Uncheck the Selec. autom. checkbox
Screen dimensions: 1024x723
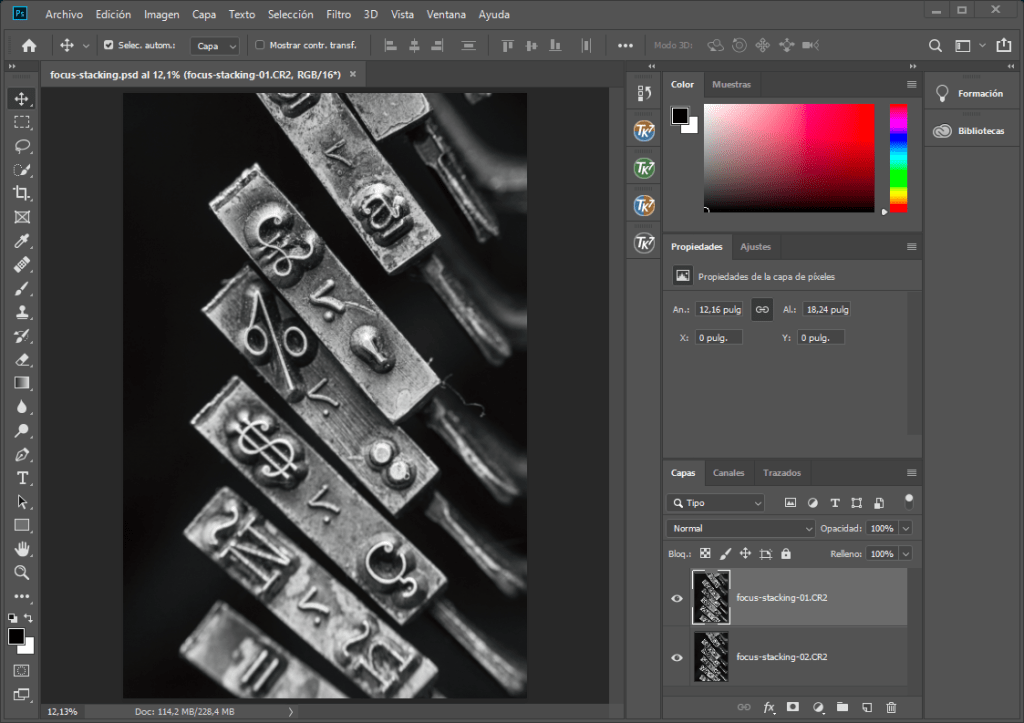(109, 45)
